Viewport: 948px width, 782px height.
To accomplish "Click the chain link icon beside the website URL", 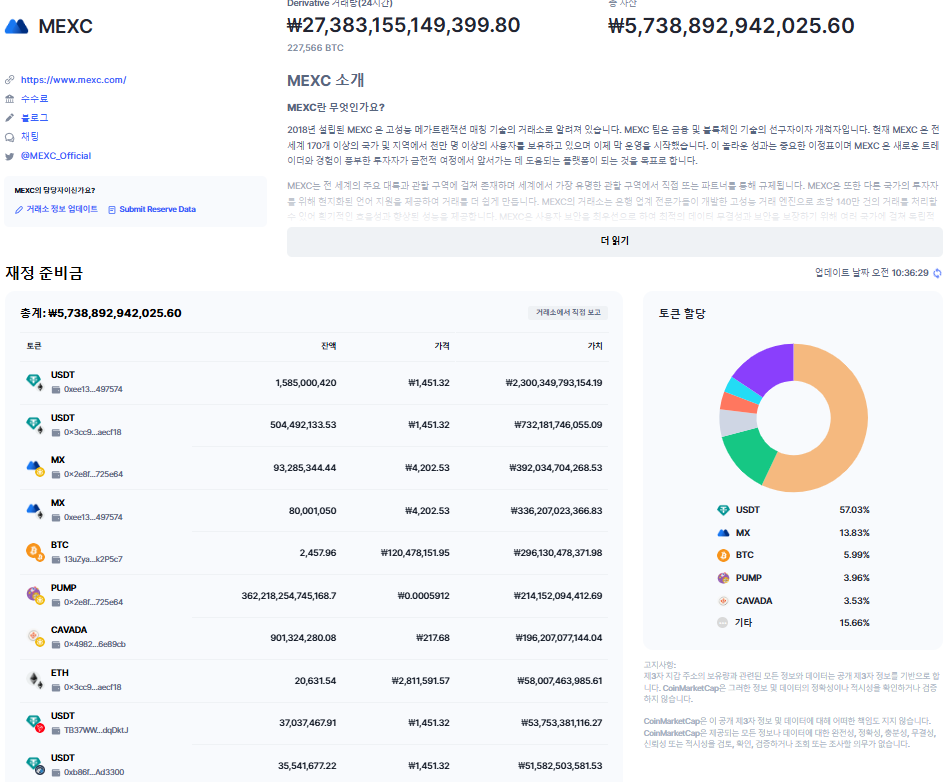I will pos(10,80).
